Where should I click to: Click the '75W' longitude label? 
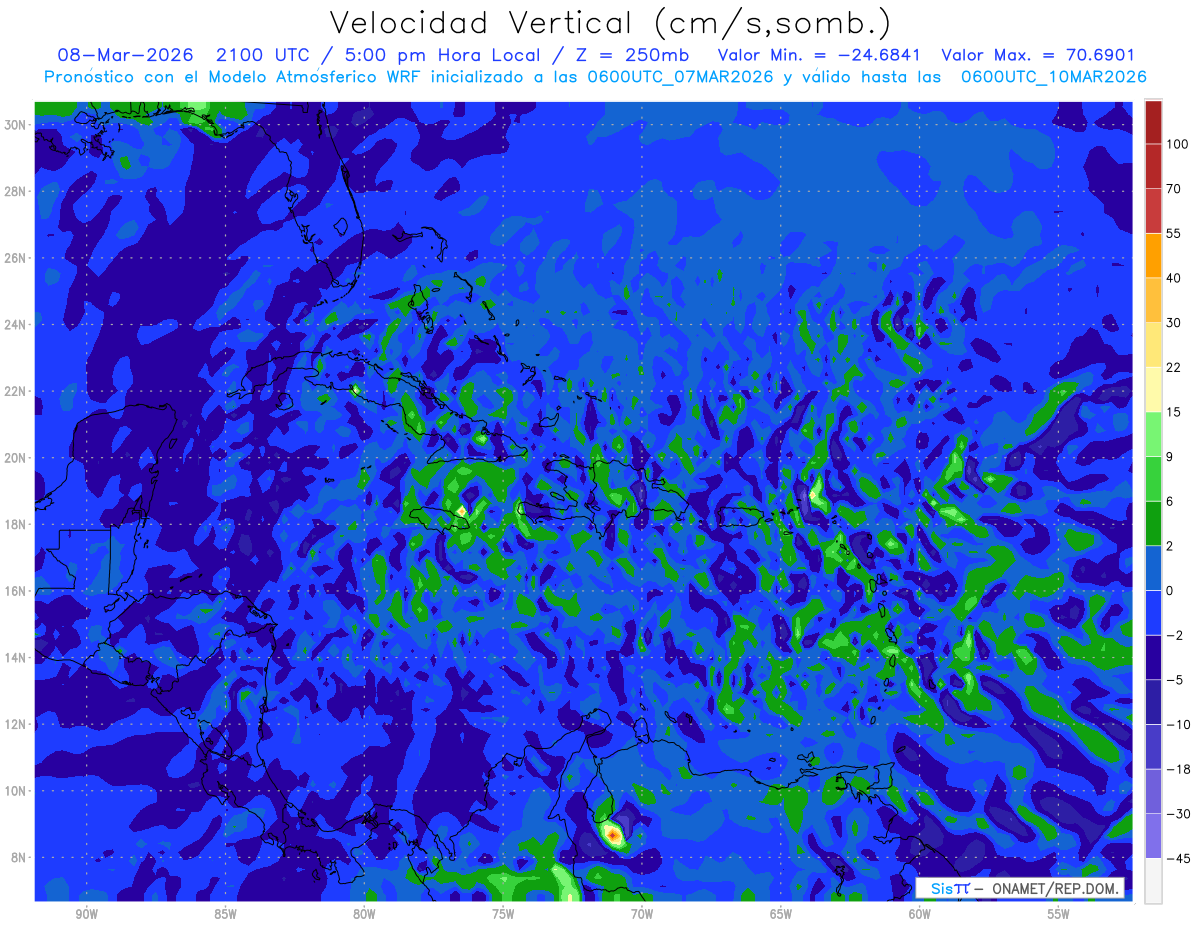(503, 915)
